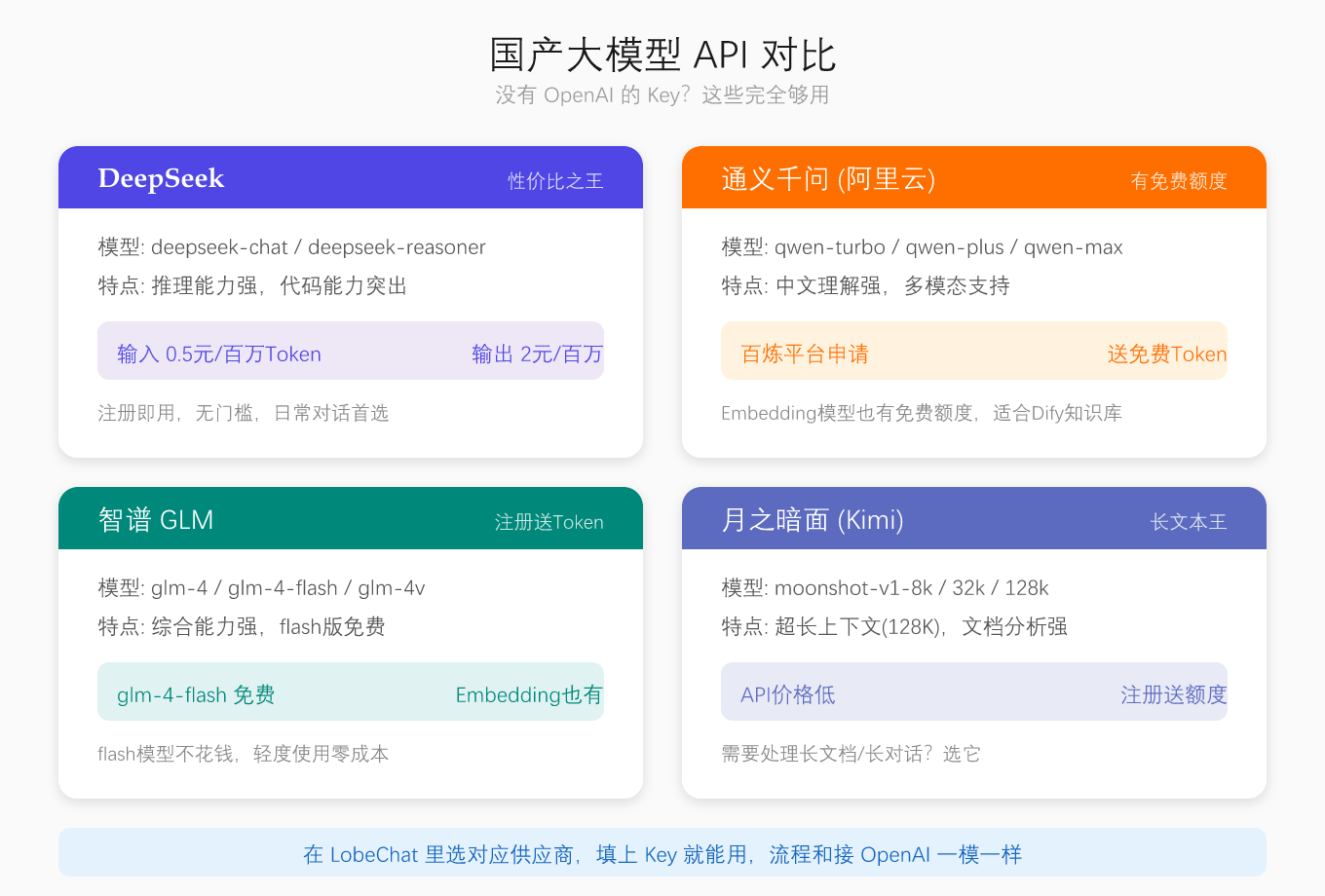
Task: Click the price "输入 0.5元/百万Token"
Action: pyautogui.click(x=219, y=355)
